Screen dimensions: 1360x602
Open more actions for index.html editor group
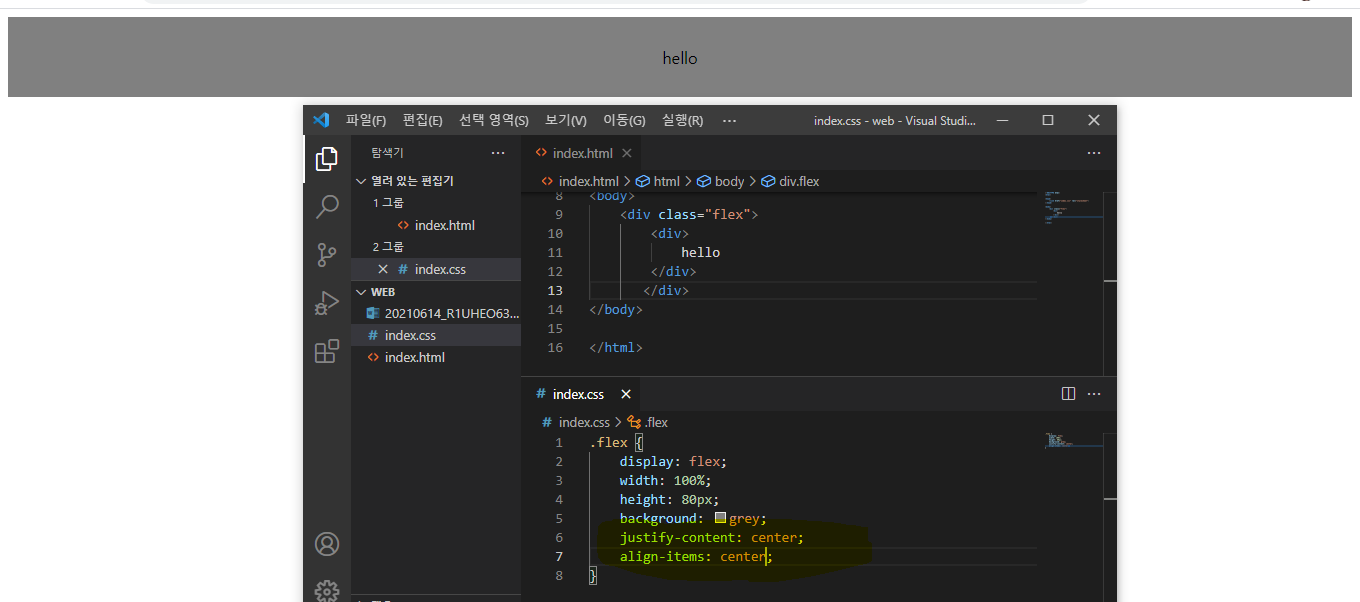click(x=1094, y=153)
